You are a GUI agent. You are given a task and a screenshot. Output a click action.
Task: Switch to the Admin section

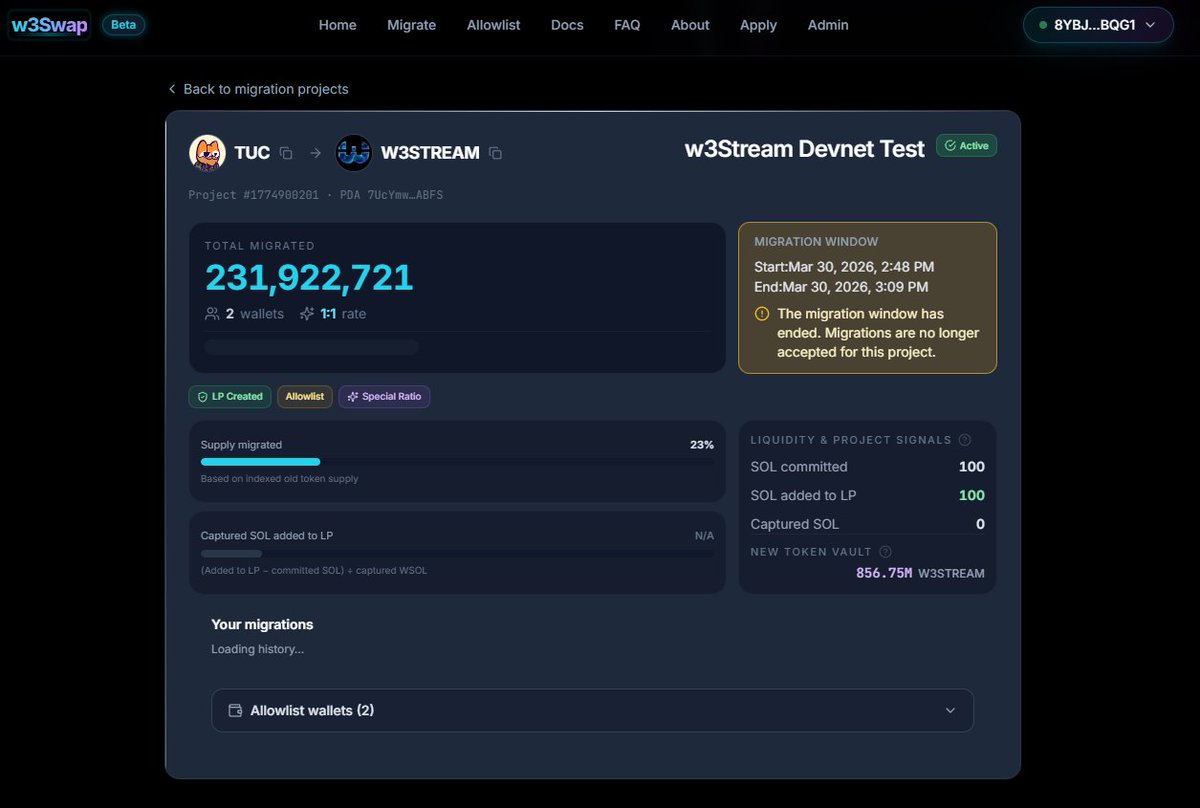(827, 25)
